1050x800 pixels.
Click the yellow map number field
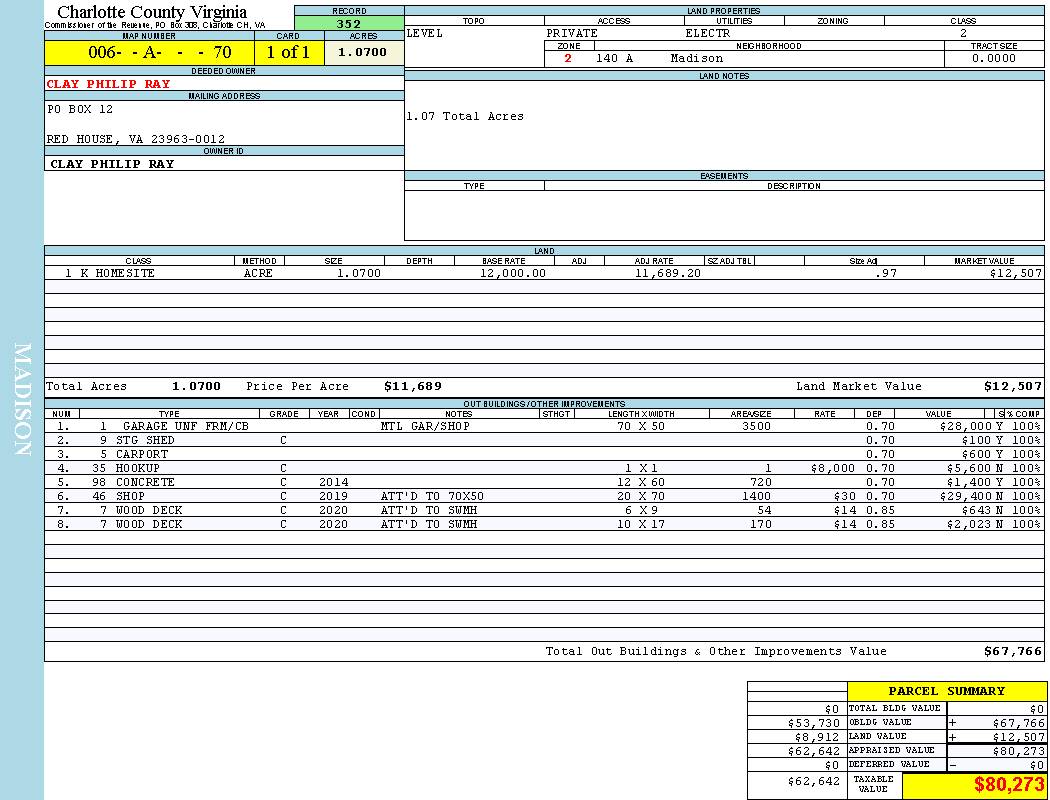(149, 52)
